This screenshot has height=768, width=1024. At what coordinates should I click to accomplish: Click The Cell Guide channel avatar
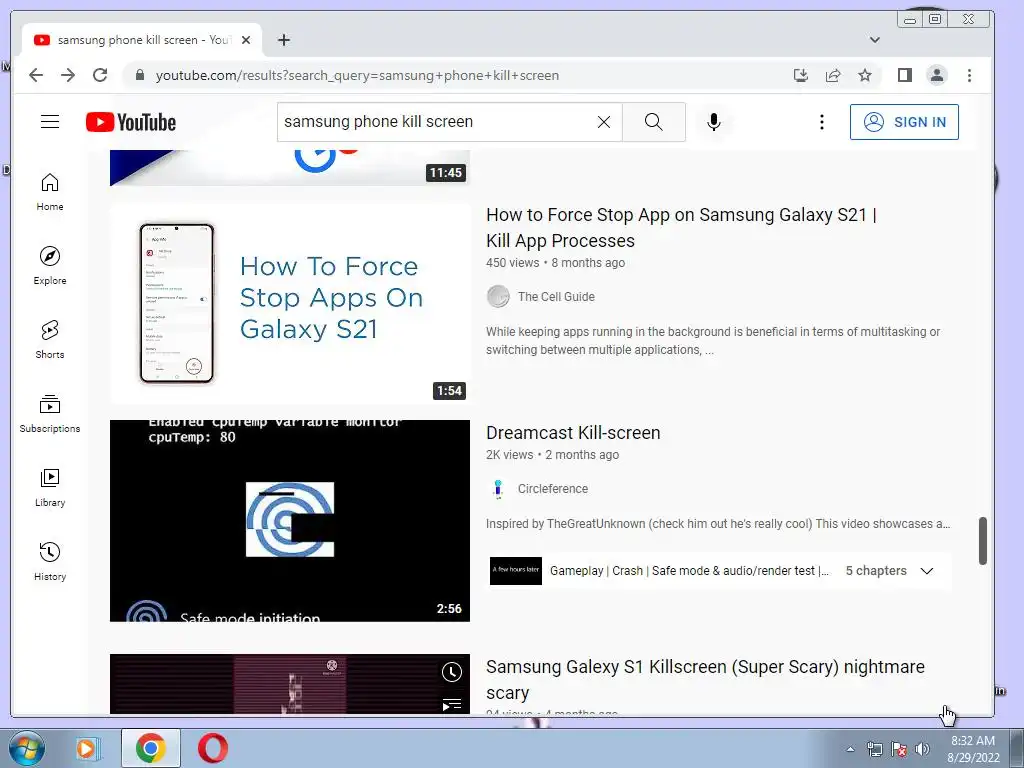click(x=498, y=296)
